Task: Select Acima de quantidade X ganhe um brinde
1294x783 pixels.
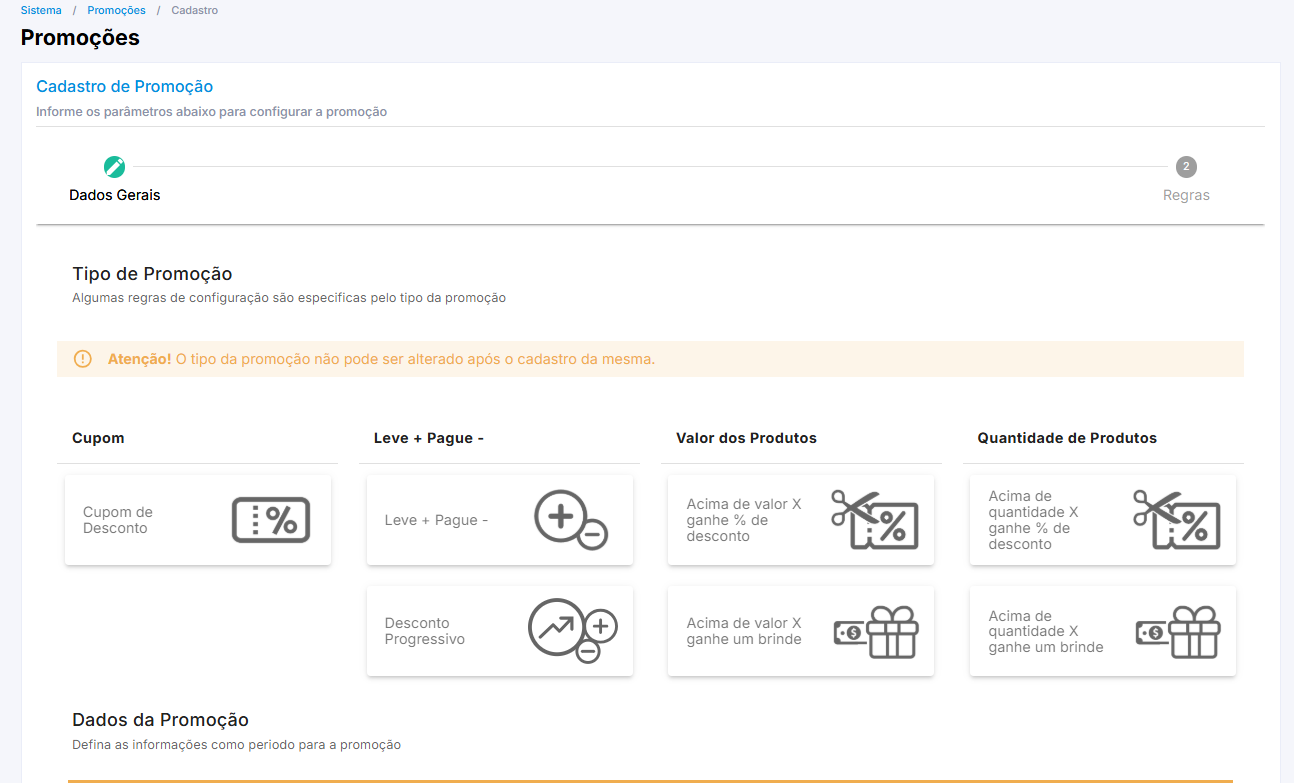Action: point(1046,631)
